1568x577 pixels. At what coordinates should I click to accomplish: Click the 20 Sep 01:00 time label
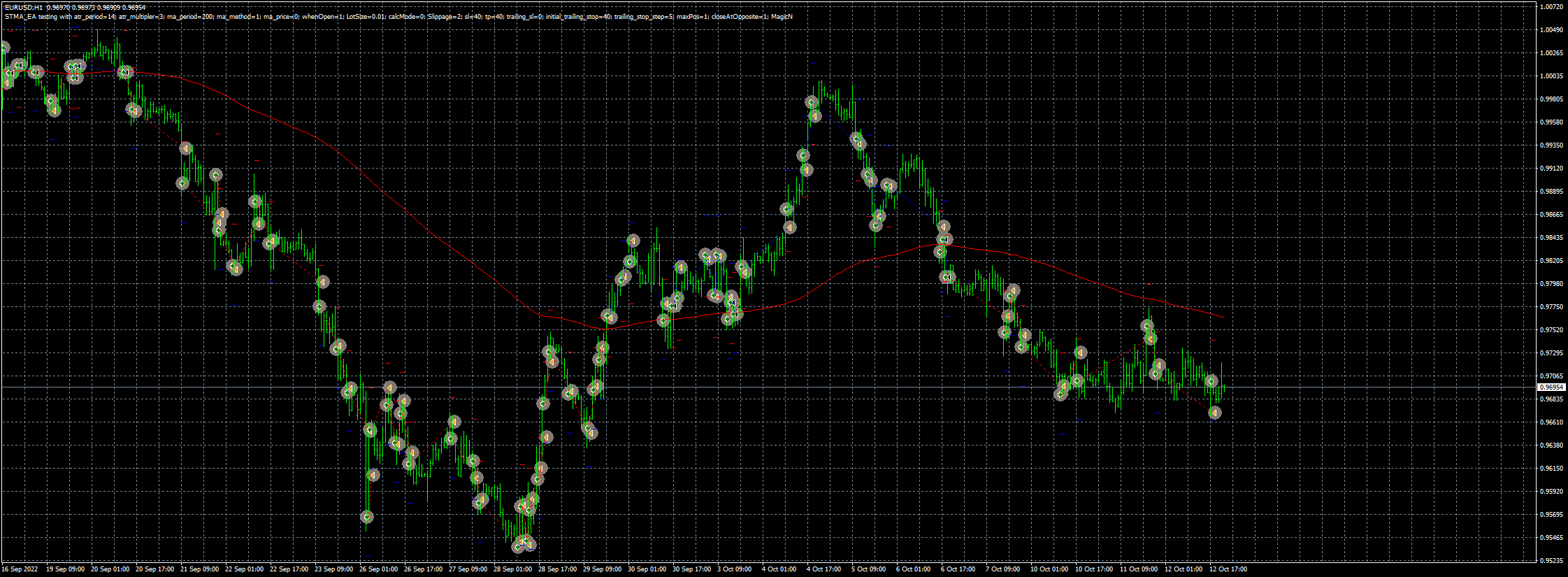[x=110, y=569]
